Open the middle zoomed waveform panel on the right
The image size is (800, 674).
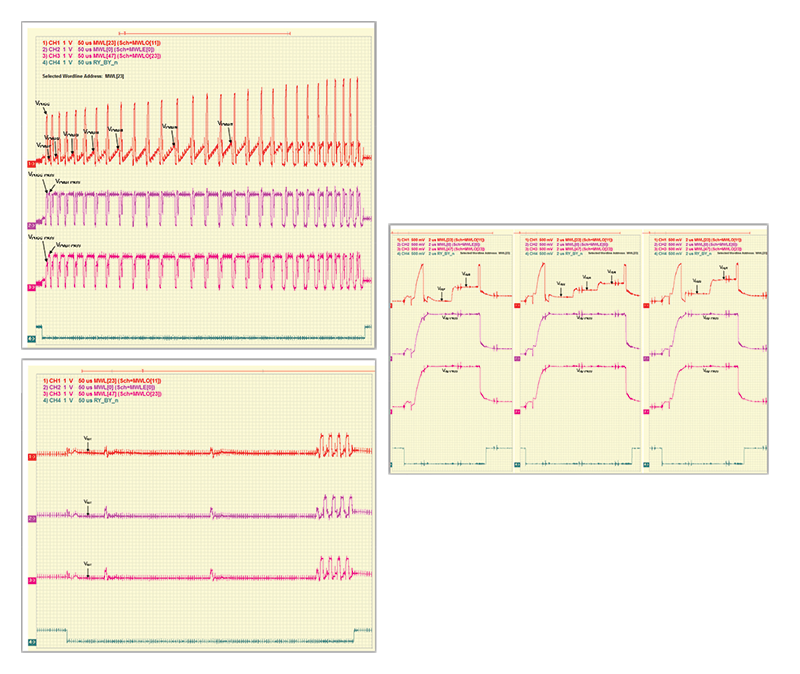coord(578,350)
